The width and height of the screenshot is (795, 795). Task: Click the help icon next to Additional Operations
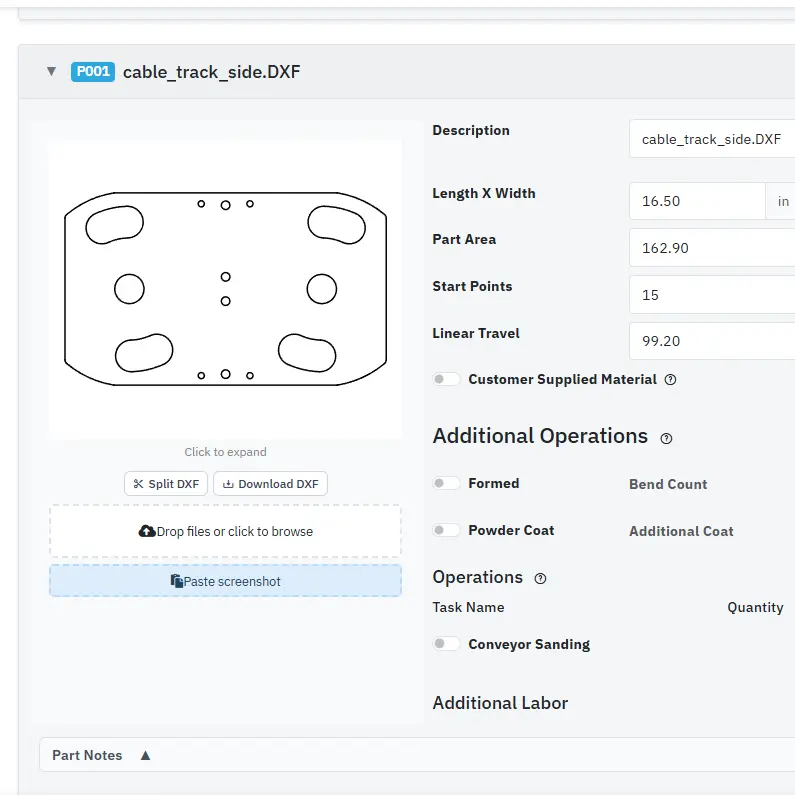(667, 438)
